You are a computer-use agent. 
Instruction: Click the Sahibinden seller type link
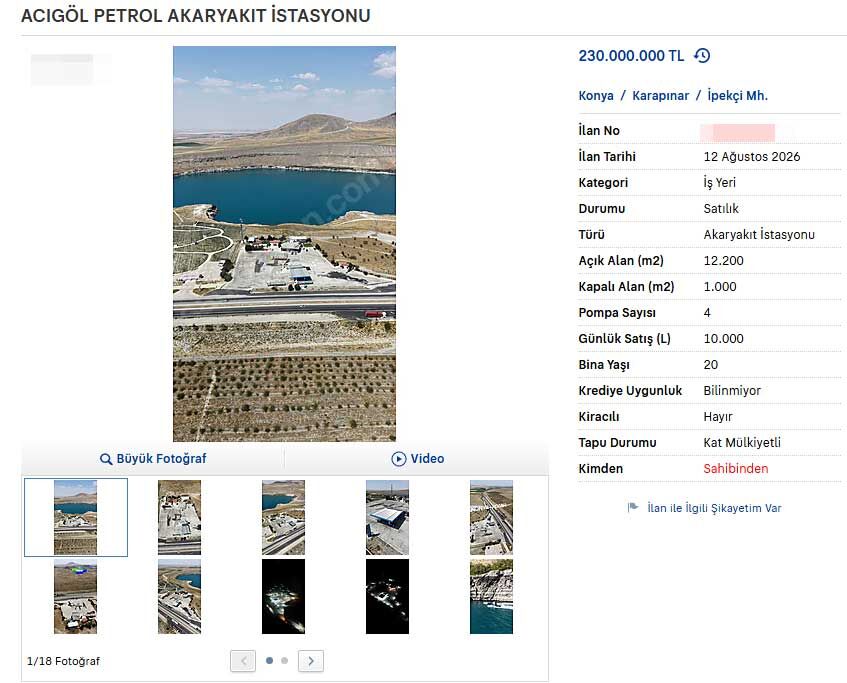(x=736, y=468)
